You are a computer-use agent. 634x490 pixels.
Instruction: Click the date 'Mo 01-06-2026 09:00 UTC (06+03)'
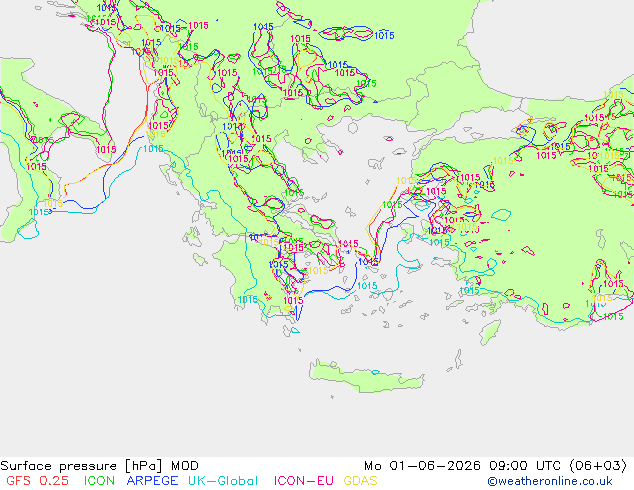[495, 466]
